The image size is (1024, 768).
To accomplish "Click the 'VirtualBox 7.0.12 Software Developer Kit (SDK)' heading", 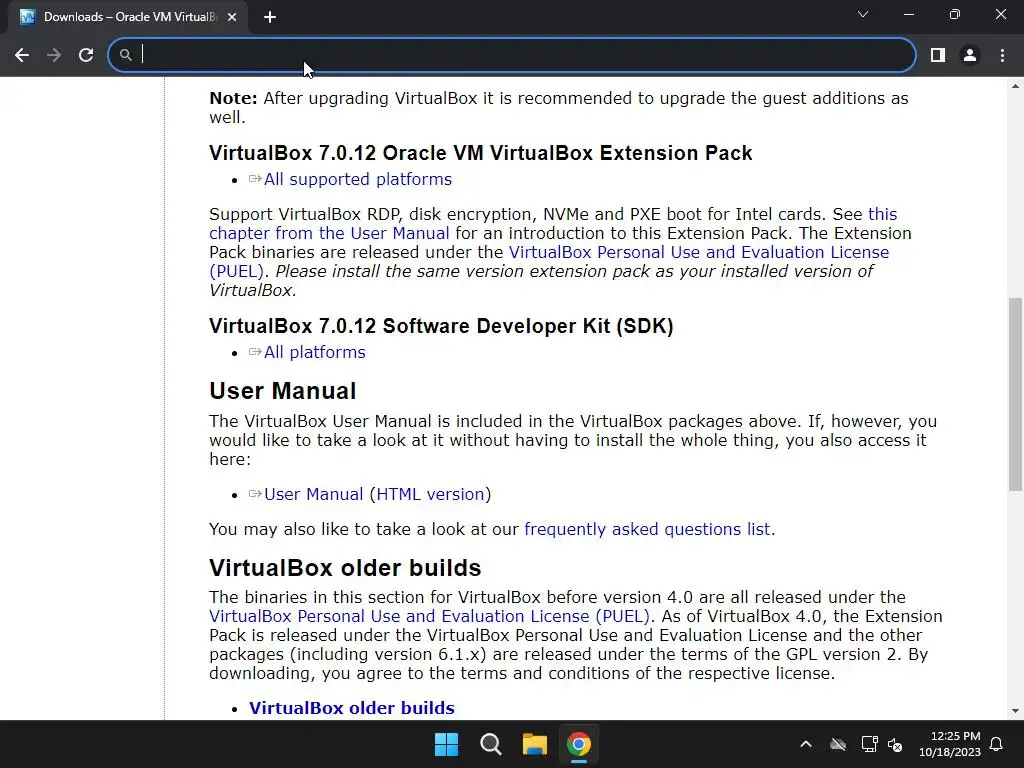I will coord(441,326).
